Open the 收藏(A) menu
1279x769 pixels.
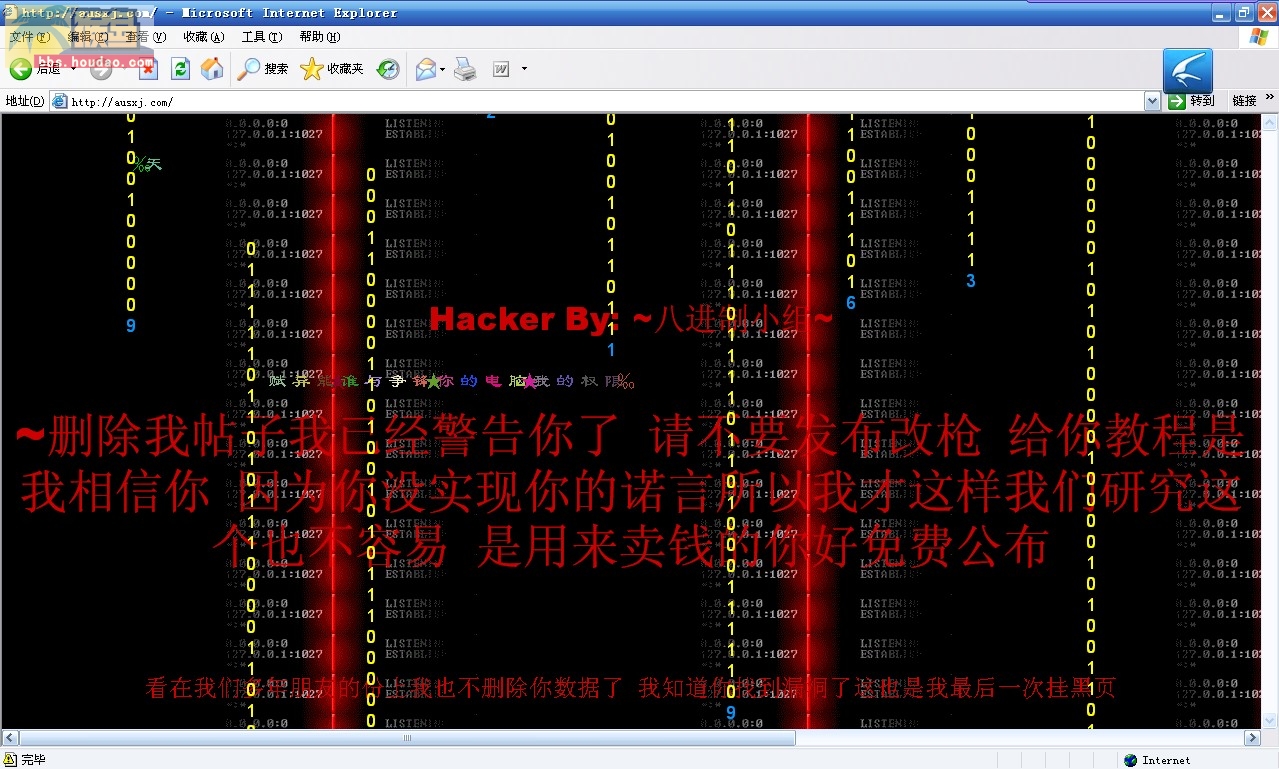[x=203, y=37]
